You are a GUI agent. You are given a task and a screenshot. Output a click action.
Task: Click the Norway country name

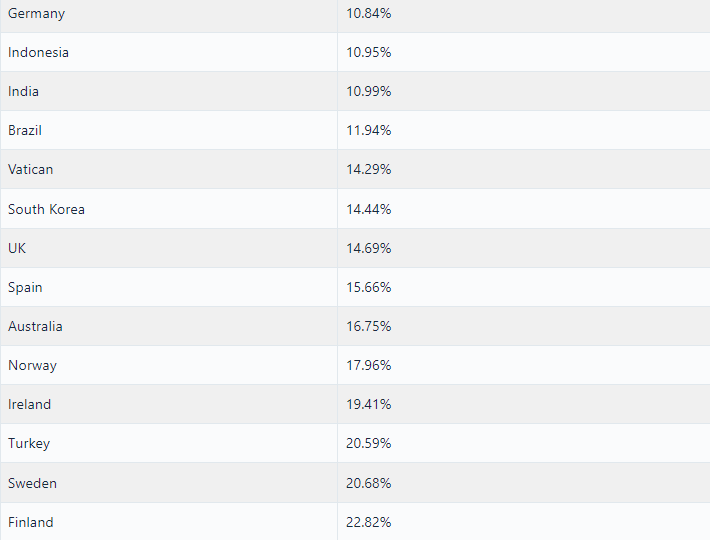tap(33, 365)
